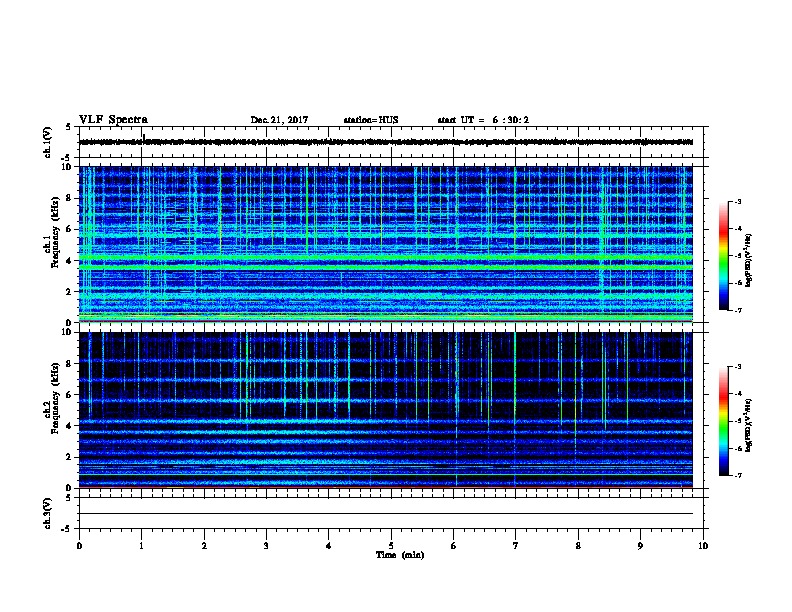Click the time axis tick label "5"
792x612 pixels.
click(391, 545)
